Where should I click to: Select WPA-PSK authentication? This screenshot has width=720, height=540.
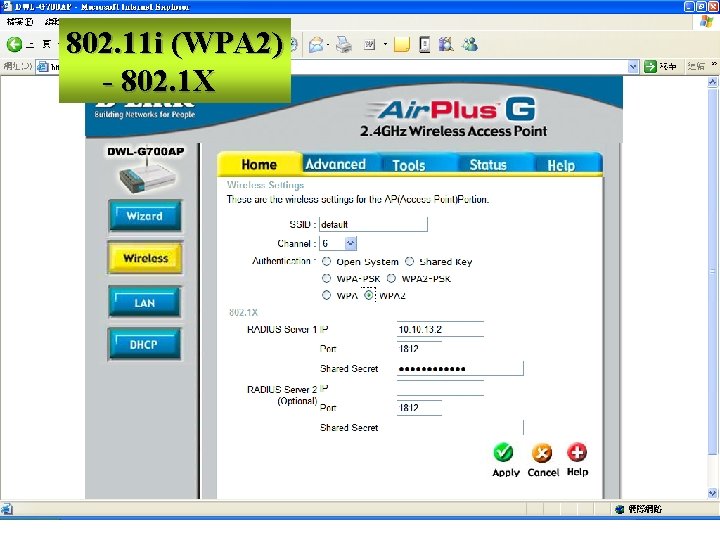326,278
